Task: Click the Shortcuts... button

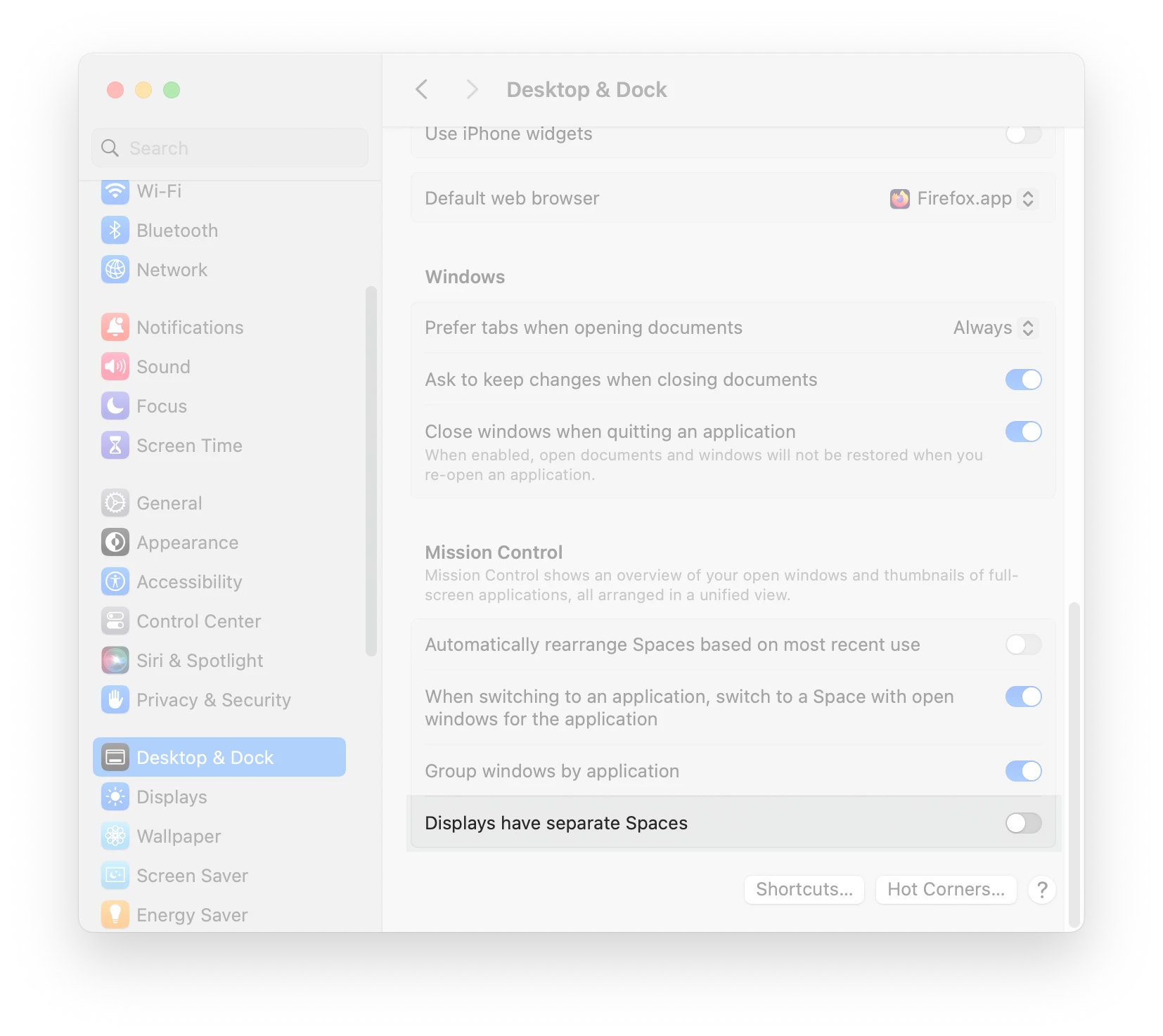Action: tap(804, 889)
